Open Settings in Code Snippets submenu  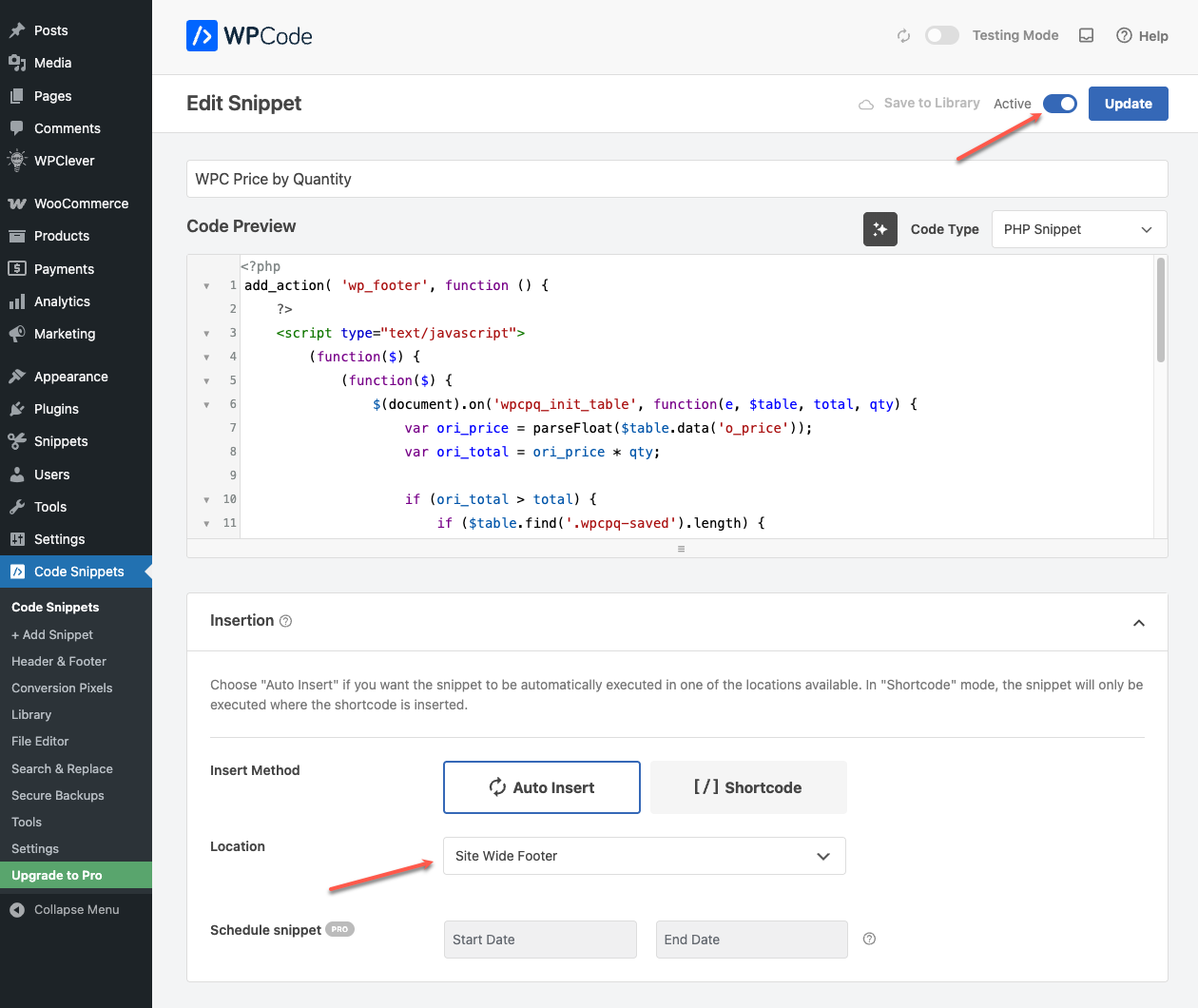coord(35,848)
